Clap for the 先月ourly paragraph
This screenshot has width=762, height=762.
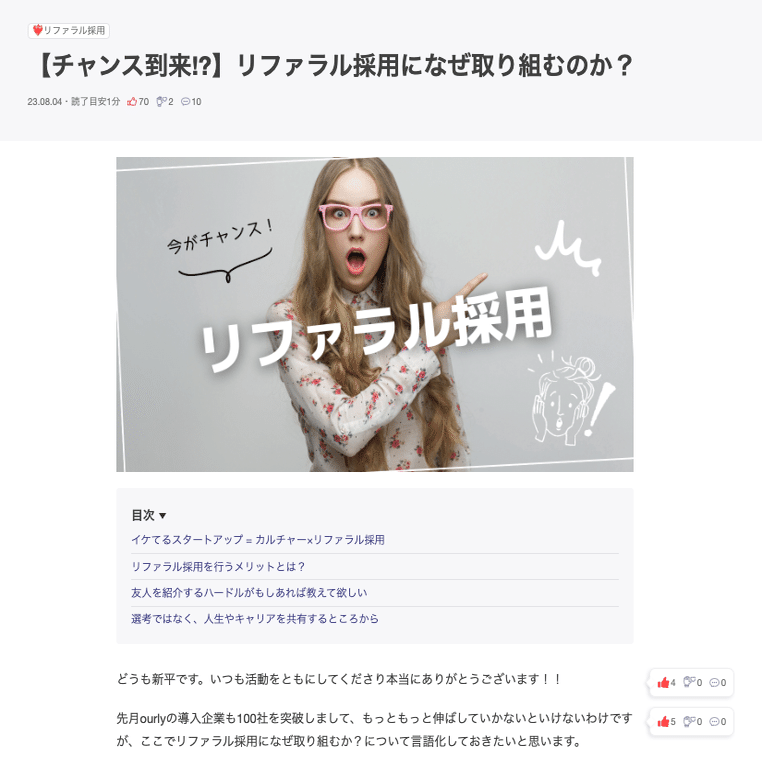(689, 721)
